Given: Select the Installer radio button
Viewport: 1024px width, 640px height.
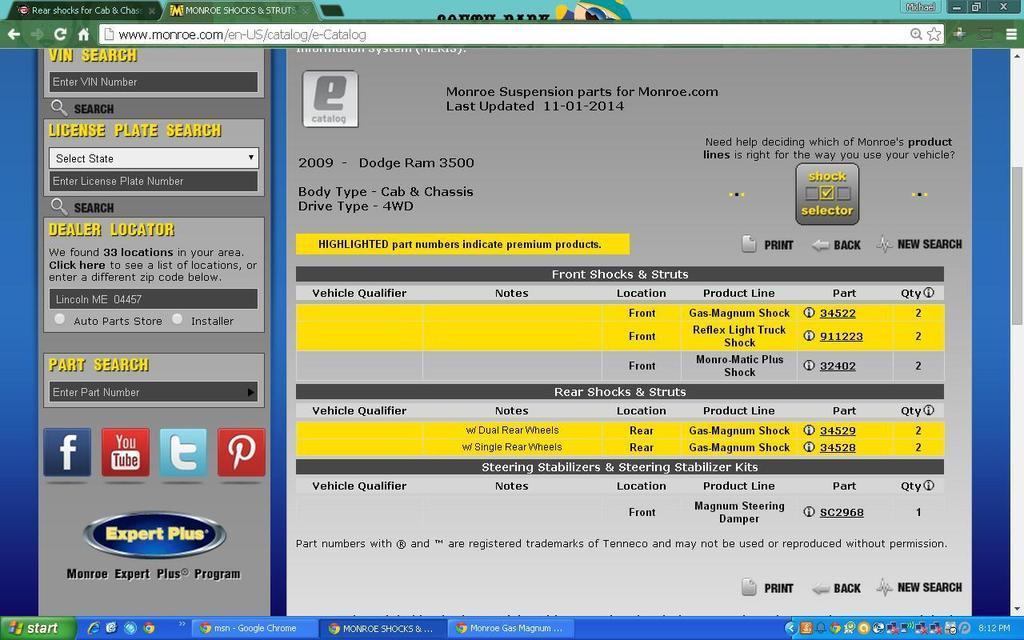Looking at the screenshot, I should click(x=177, y=319).
